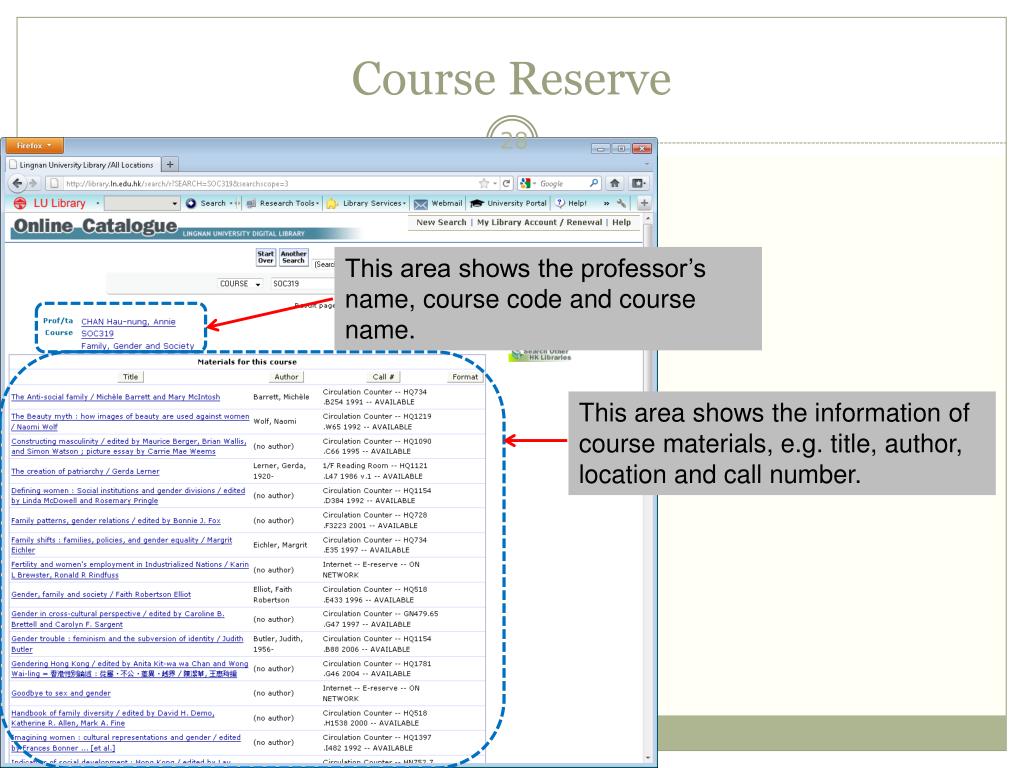Screen dimensions: 1024x768
Task: Click author text Eichler, Margrit
Action: click(x=280, y=545)
